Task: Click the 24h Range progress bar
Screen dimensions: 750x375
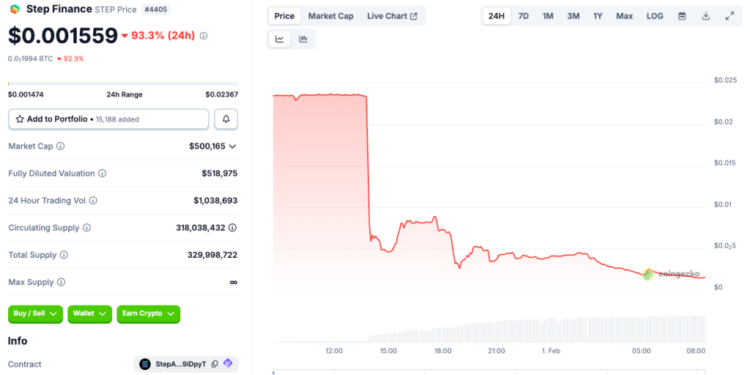Action: (x=123, y=84)
